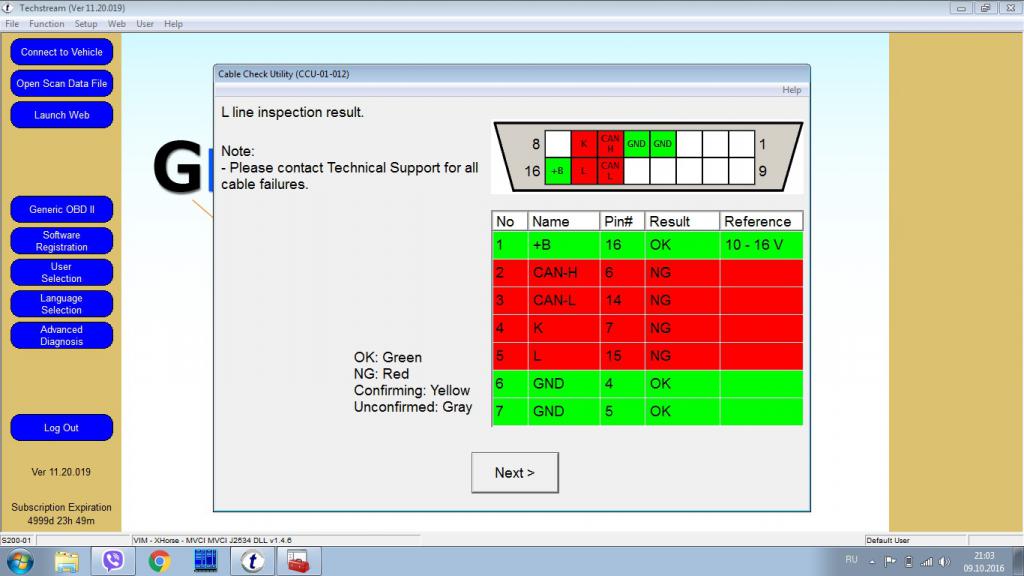
Task: Open the red toolbox taskbar icon
Action: (298, 561)
